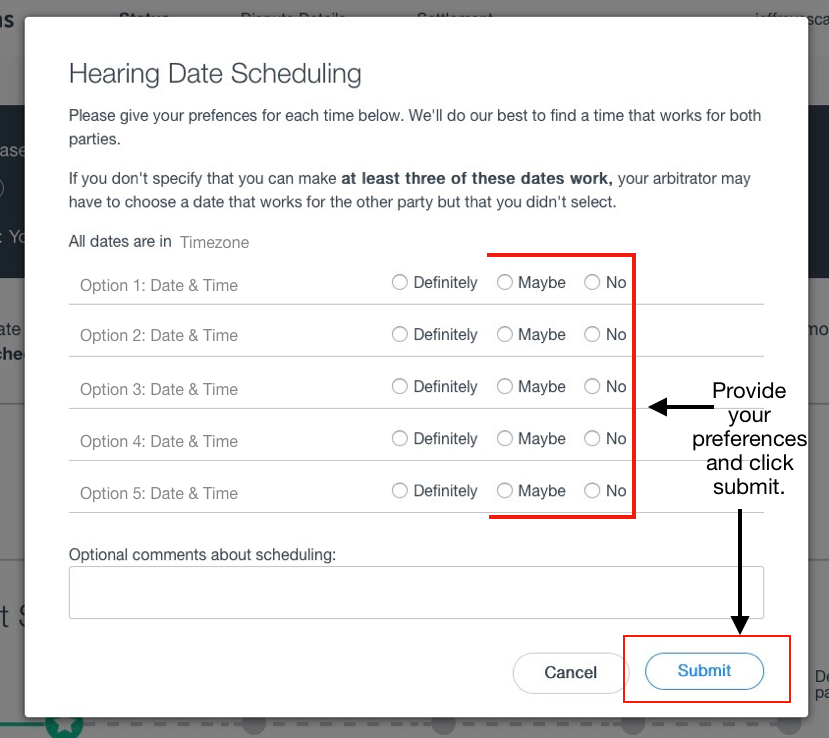
Task: Pick Maybe for Option 5
Action: click(x=505, y=491)
